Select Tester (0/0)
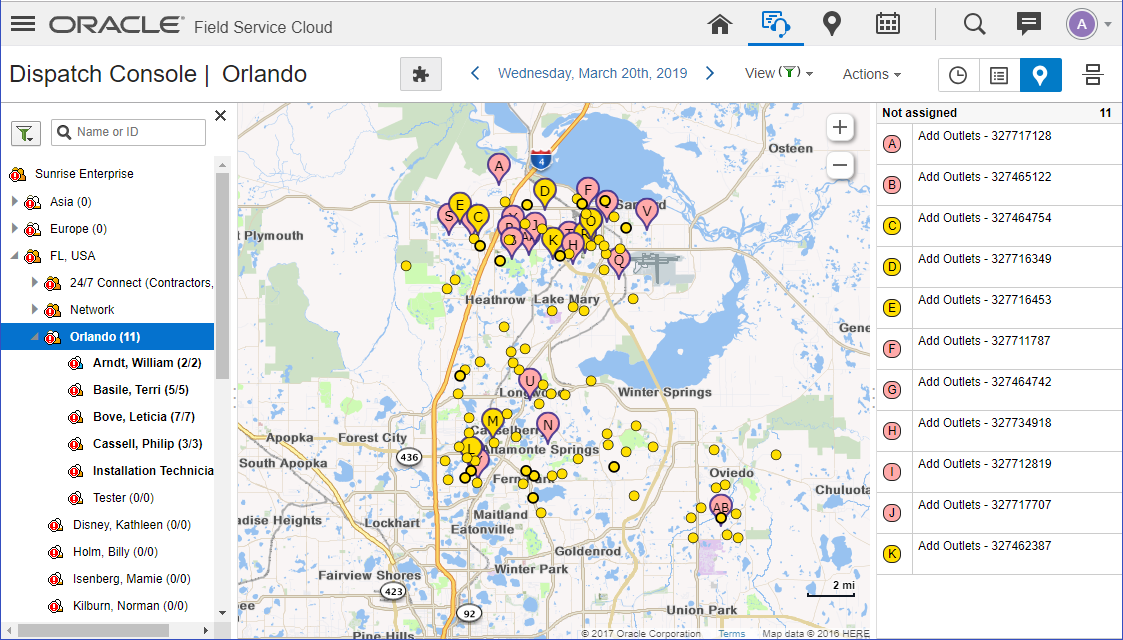 click(x=123, y=498)
